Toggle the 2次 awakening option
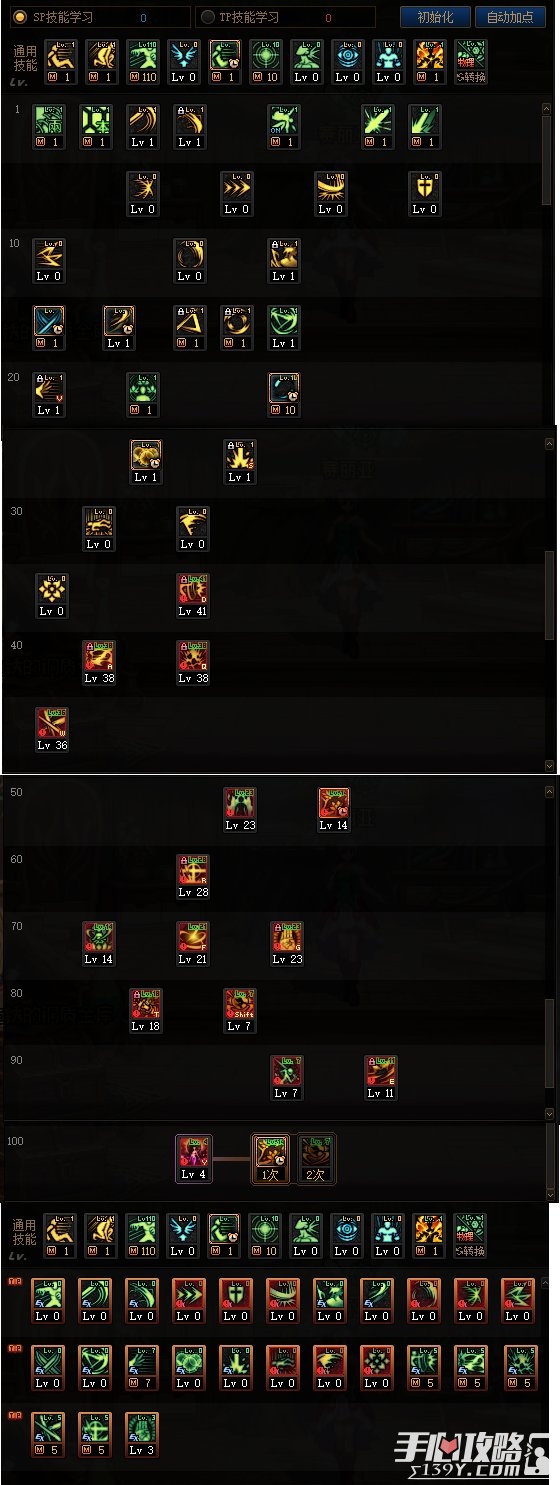Image resolution: width=560 pixels, height=1485 pixels. (x=317, y=1158)
